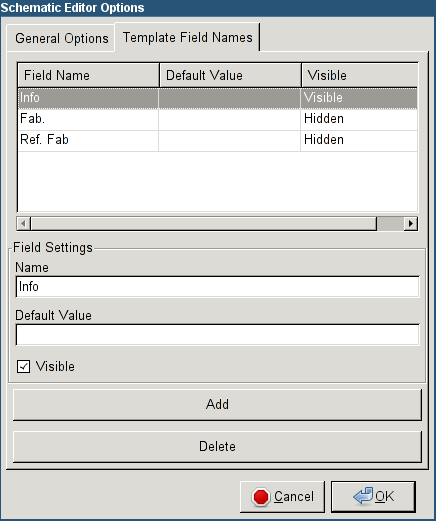Viewport: 436px width, 521px height.
Task: Add a new template field
Action: (217, 404)
